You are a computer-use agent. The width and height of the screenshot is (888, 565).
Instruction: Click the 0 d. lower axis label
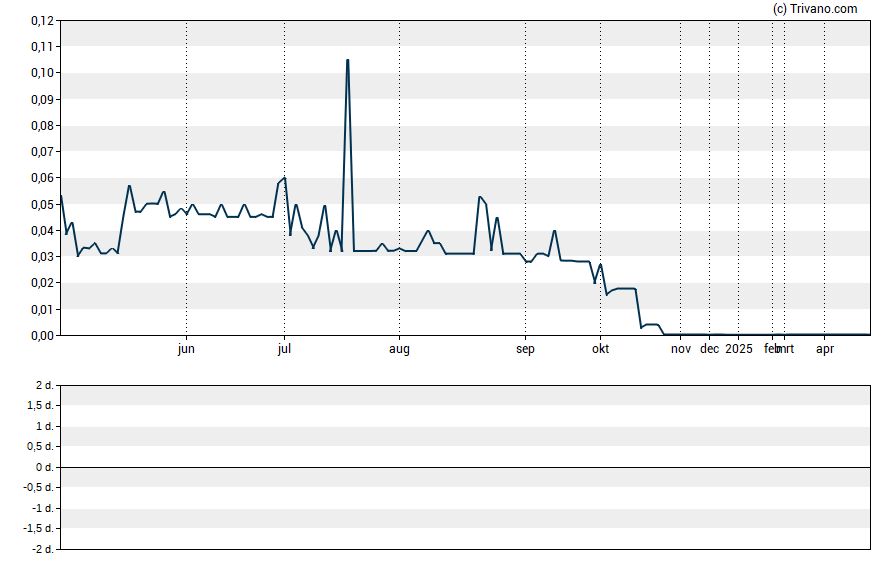[x=45, y=468]
